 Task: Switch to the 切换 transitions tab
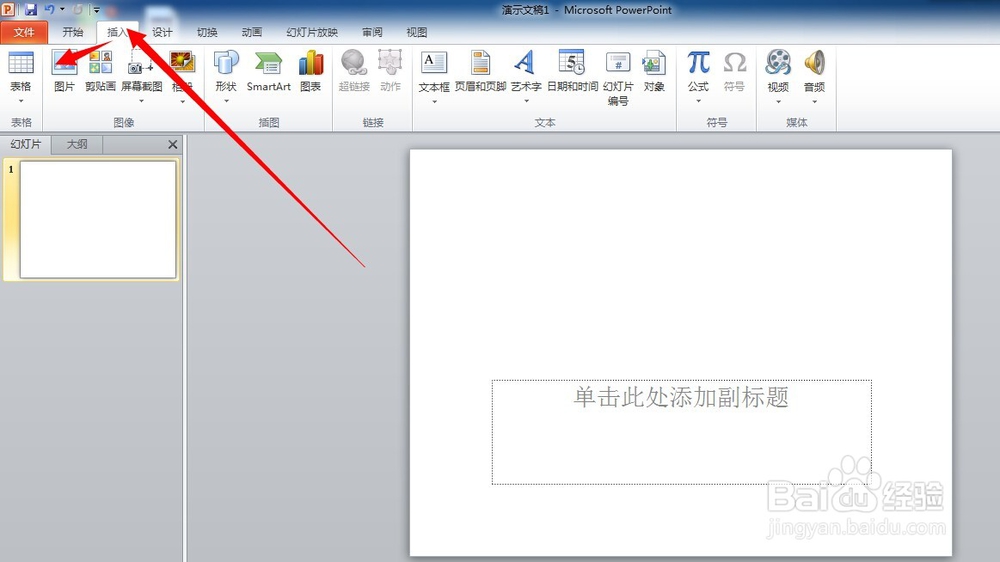(x=207, y=32)
